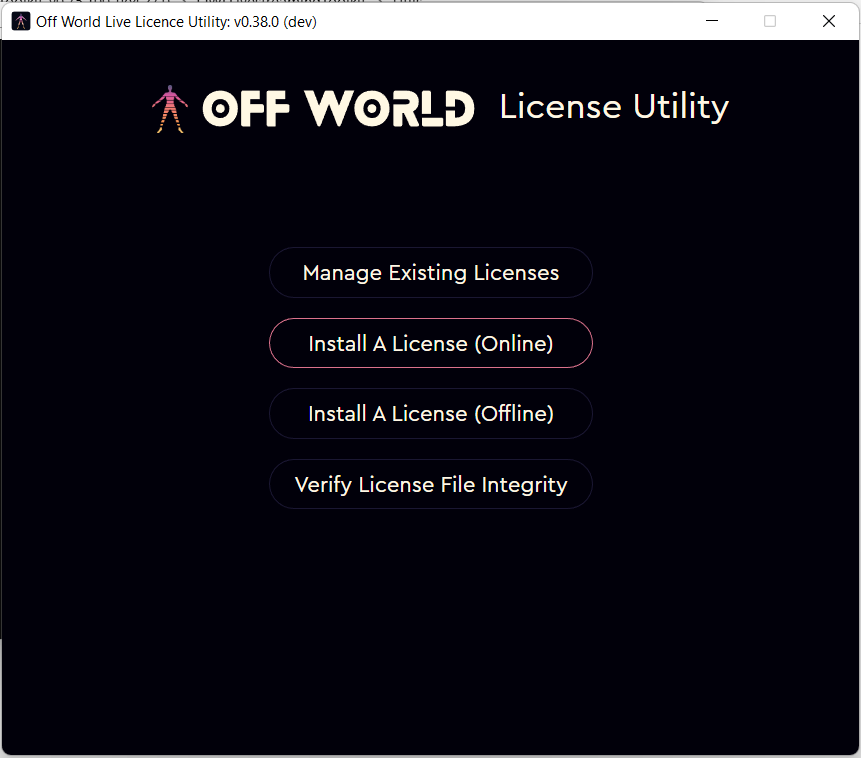Select Verify License File Integrity
The height and width of the screenshot is (758, 861).
click(430, 484)
